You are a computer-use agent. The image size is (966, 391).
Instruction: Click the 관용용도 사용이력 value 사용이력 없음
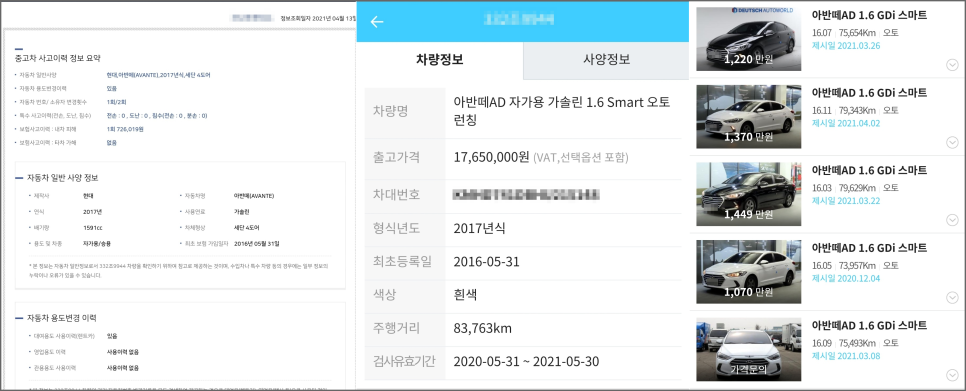[123, 368]
